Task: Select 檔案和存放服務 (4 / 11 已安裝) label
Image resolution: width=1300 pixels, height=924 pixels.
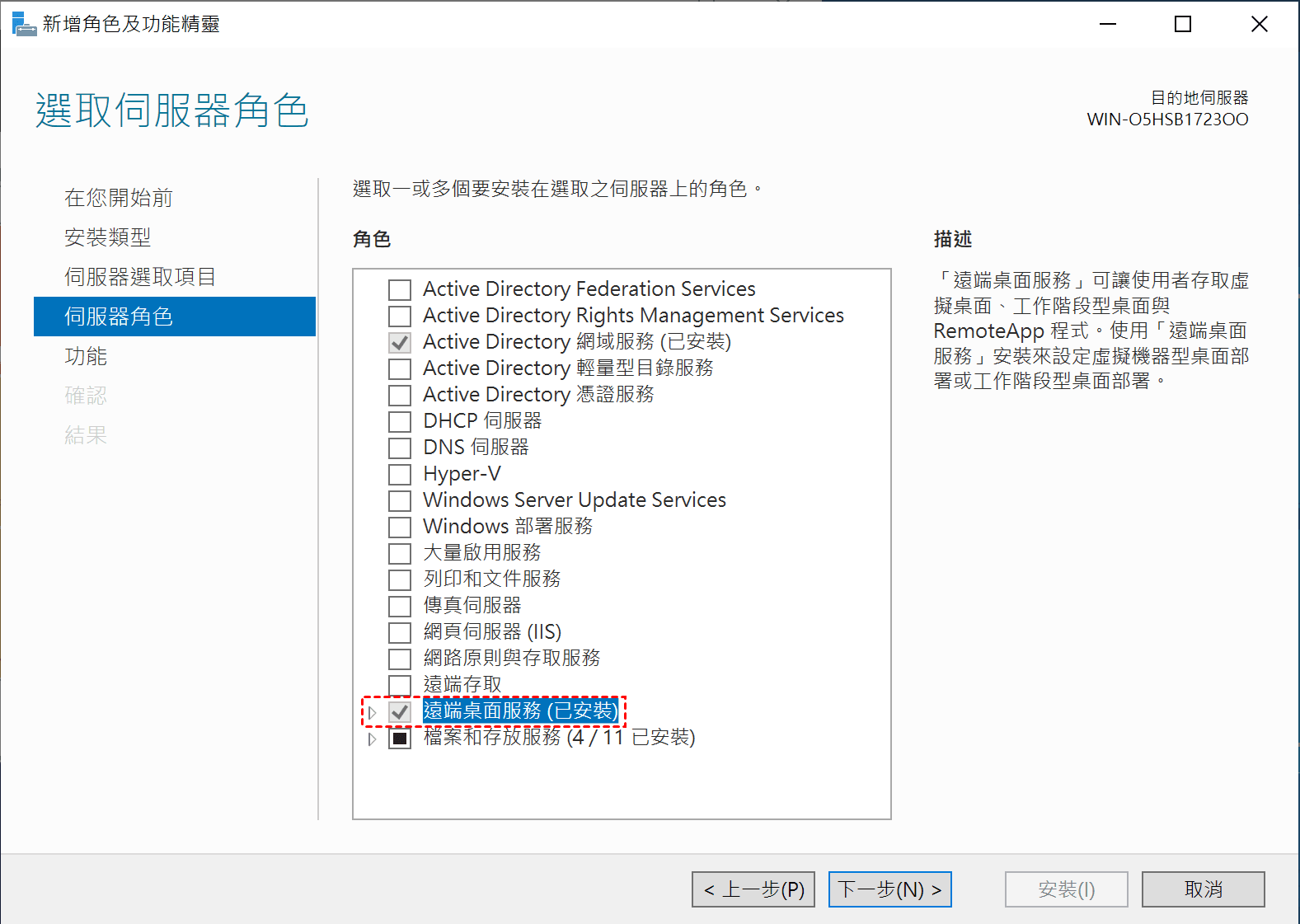Action: 559,738
